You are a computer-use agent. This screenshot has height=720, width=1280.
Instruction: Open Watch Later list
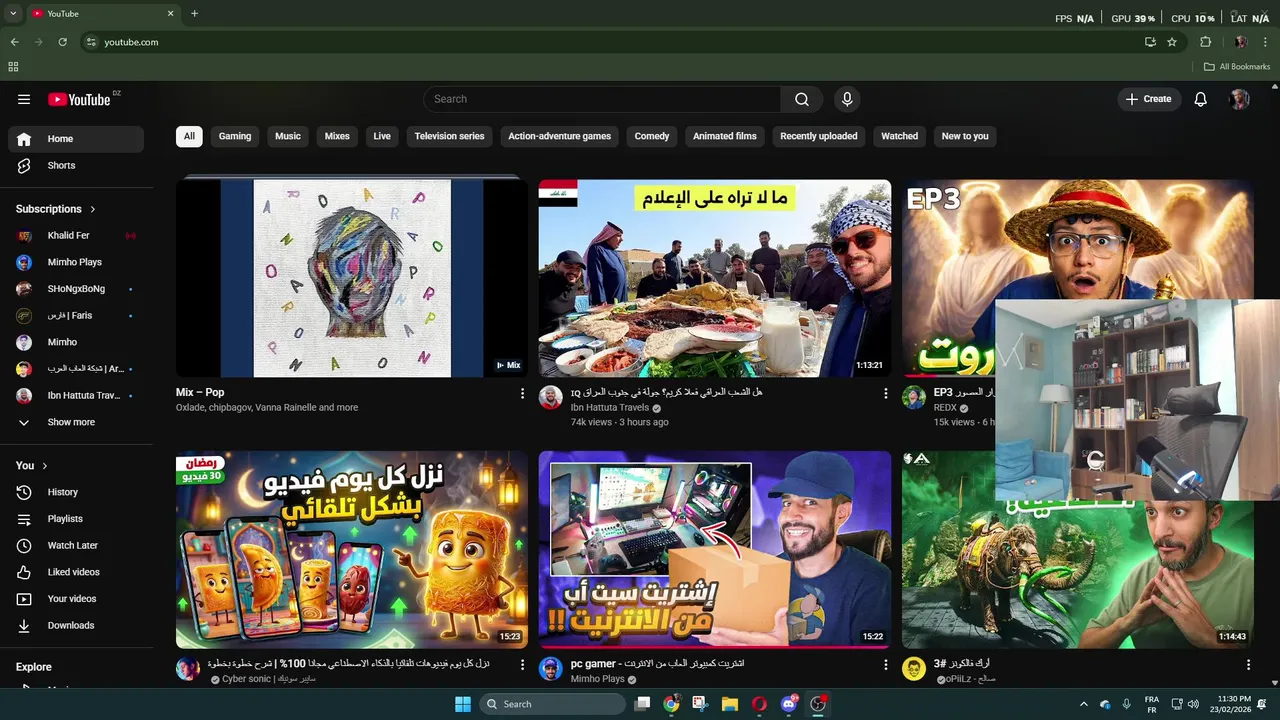(76, 545)
